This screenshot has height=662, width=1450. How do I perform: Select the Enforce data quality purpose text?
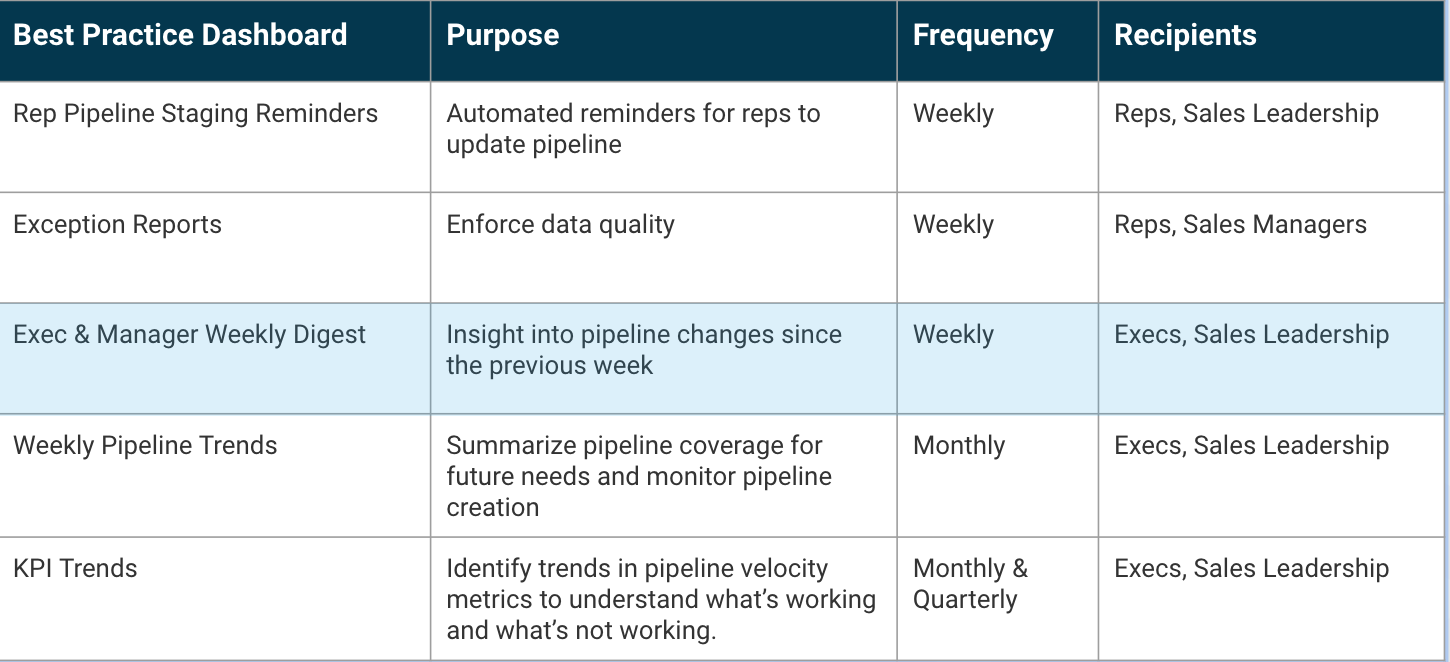pos(560,225)
